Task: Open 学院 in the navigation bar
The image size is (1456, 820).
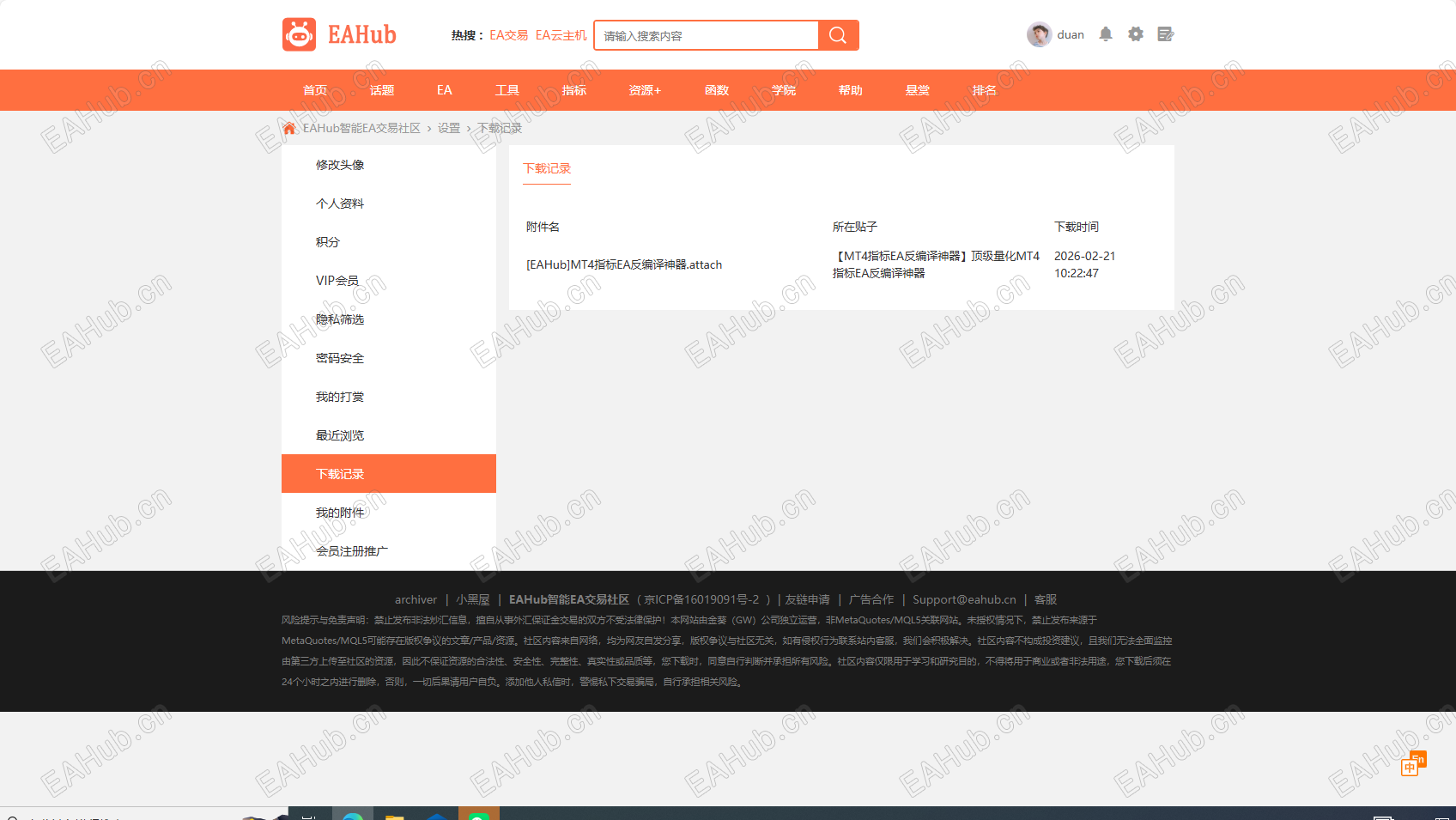Action: click(784, 90)
